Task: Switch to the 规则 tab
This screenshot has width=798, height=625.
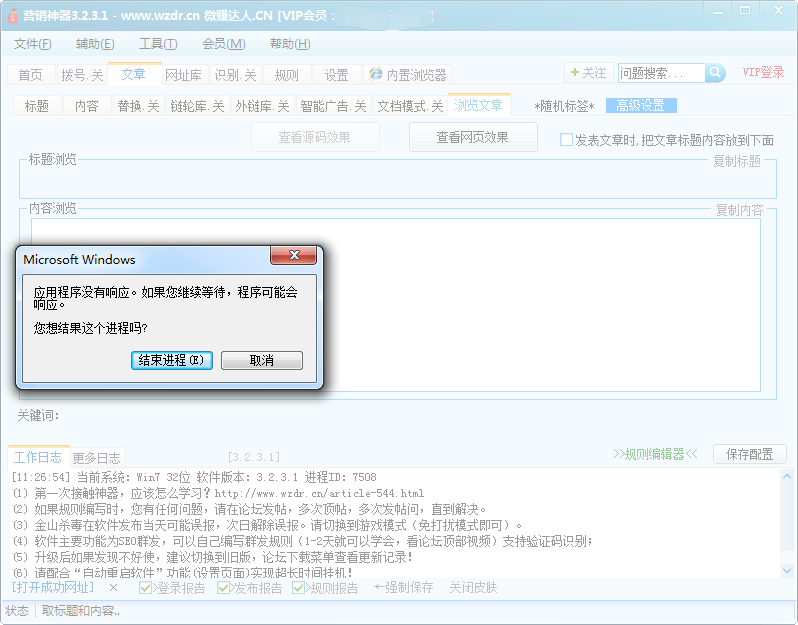Action: [x=287, y=75]
